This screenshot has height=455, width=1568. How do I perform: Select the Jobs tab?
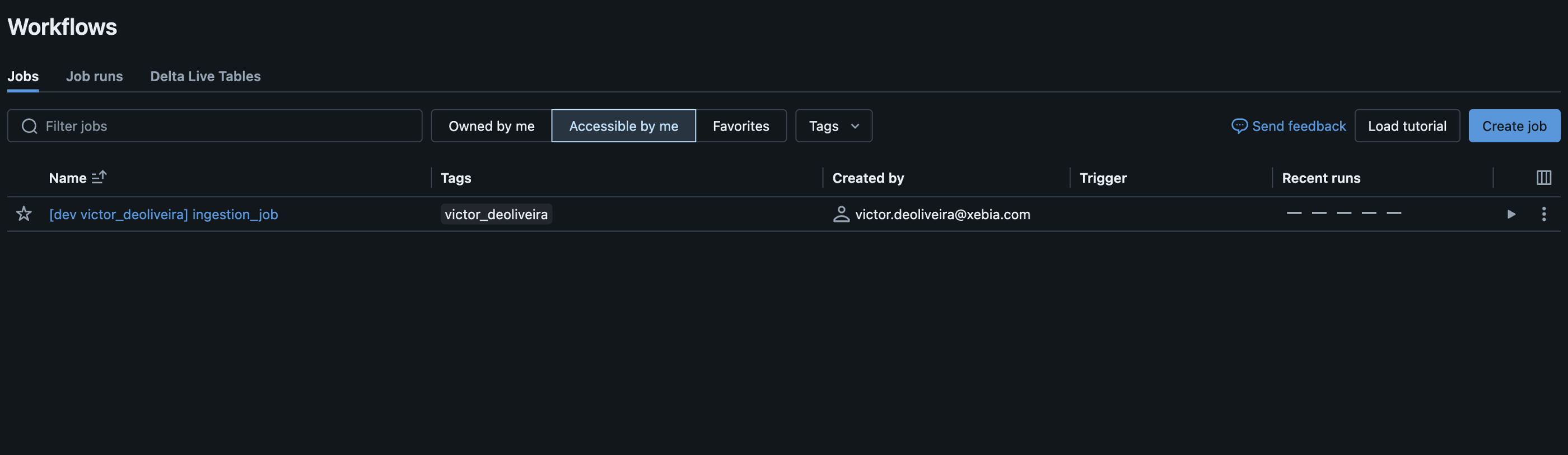click(23, 76)
